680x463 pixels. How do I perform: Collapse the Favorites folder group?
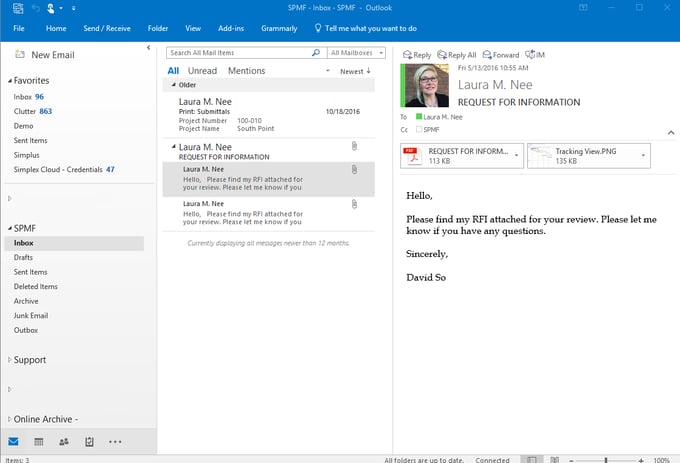pyautogui.click(x=10, y=80)
